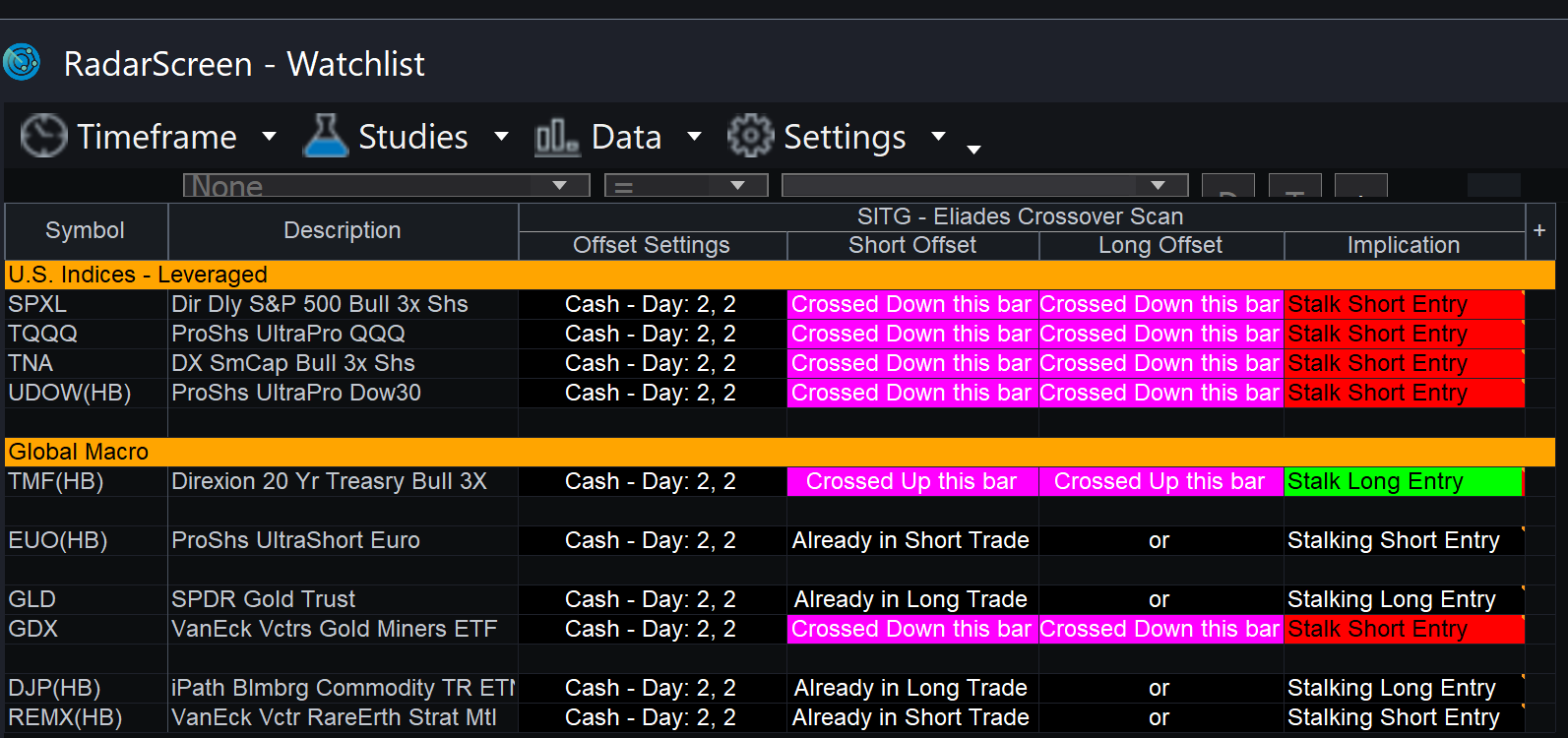The width and height of the screenshot is (1568, 738).
Task: Open the toolbar overflow arrow after Settings
Action: coord(973,150)
